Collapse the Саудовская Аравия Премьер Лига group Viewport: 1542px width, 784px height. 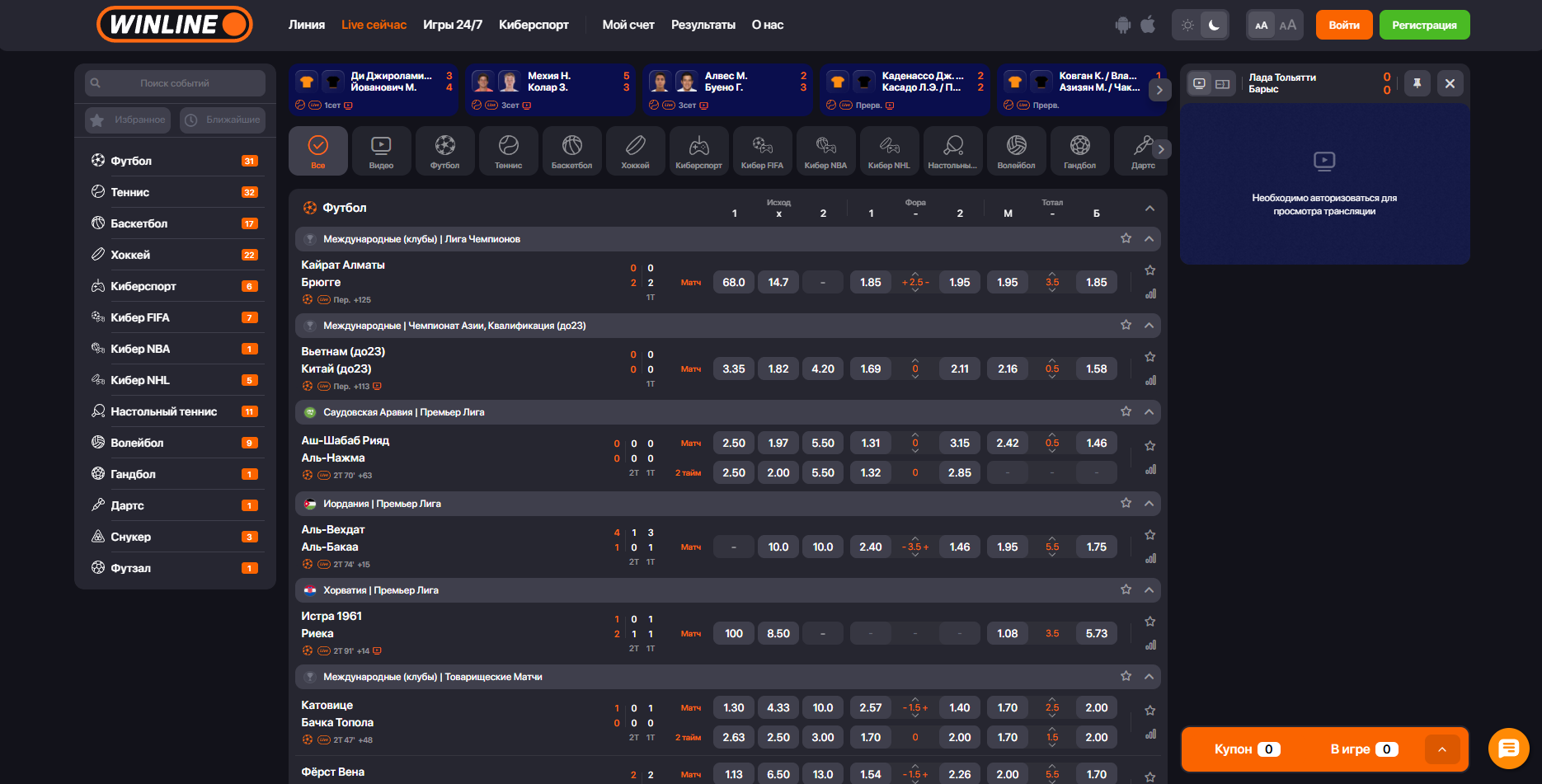coord(1149,412)
